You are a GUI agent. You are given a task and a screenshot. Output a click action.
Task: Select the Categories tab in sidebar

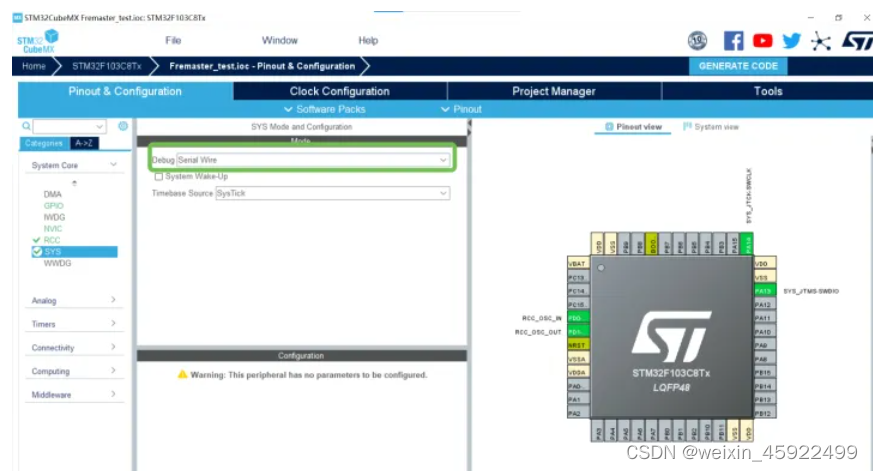point(44,143)
